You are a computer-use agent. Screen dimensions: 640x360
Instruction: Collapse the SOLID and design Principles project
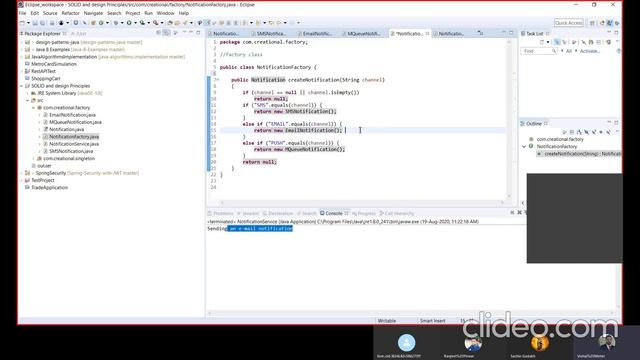click(22, 86)
